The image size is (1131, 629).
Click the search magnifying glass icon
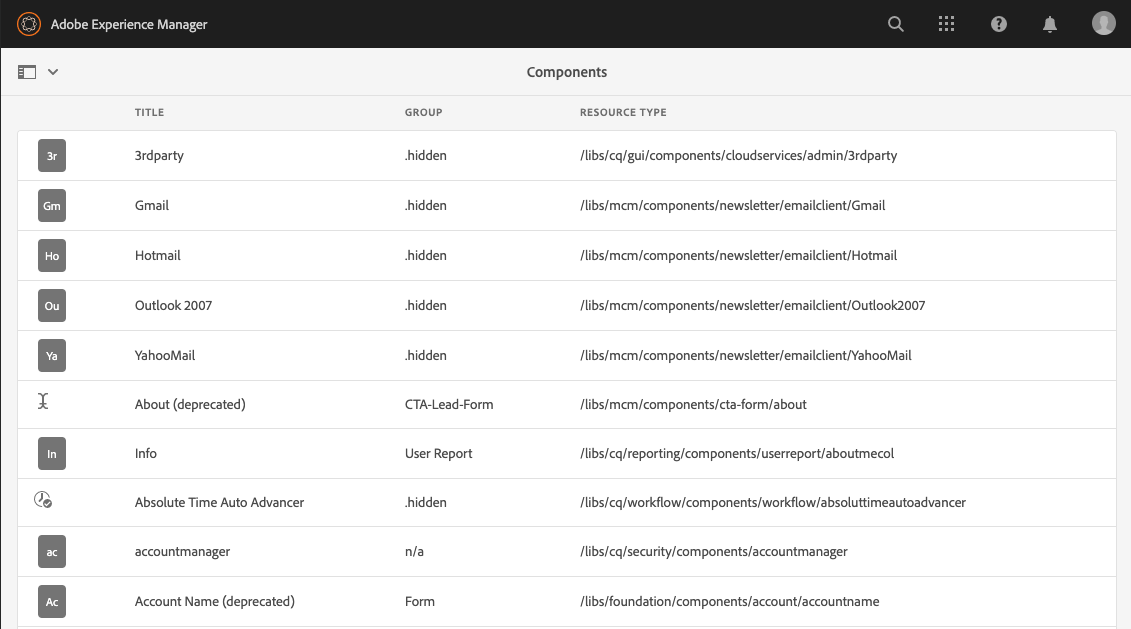coord(895,23)
